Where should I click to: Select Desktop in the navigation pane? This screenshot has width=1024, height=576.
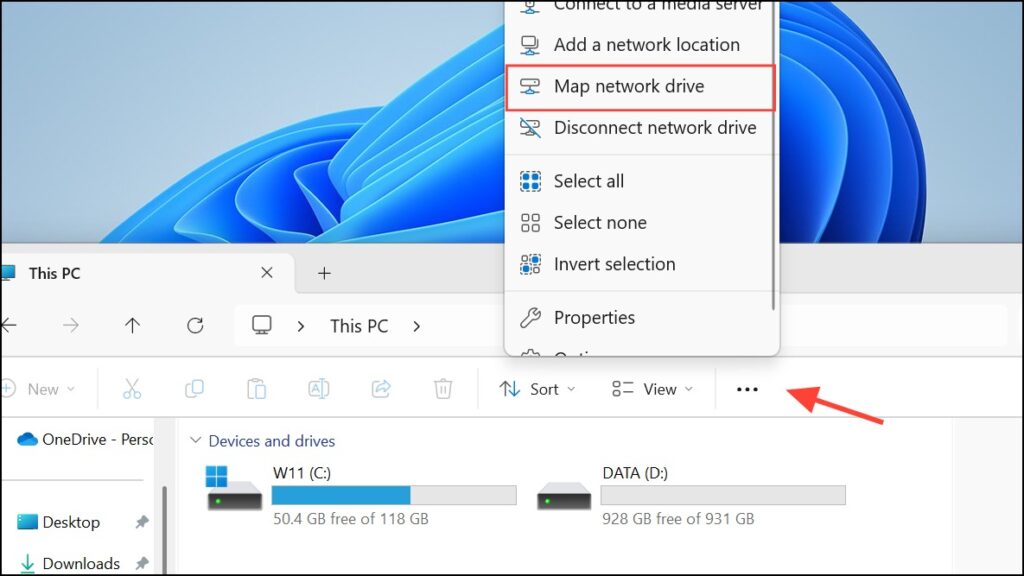[x=70, y=522]
